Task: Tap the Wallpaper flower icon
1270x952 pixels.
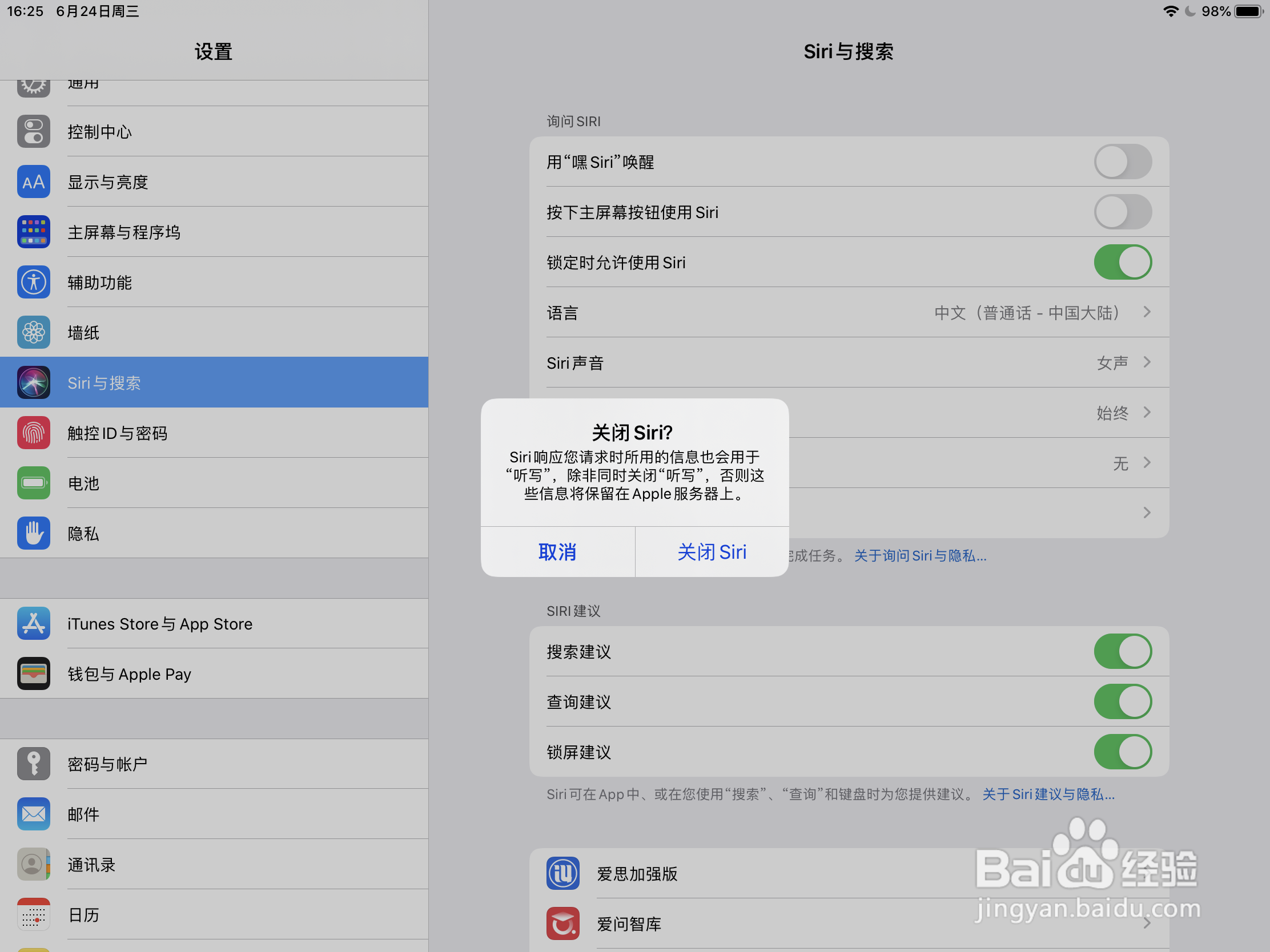Action: [33, 332]
